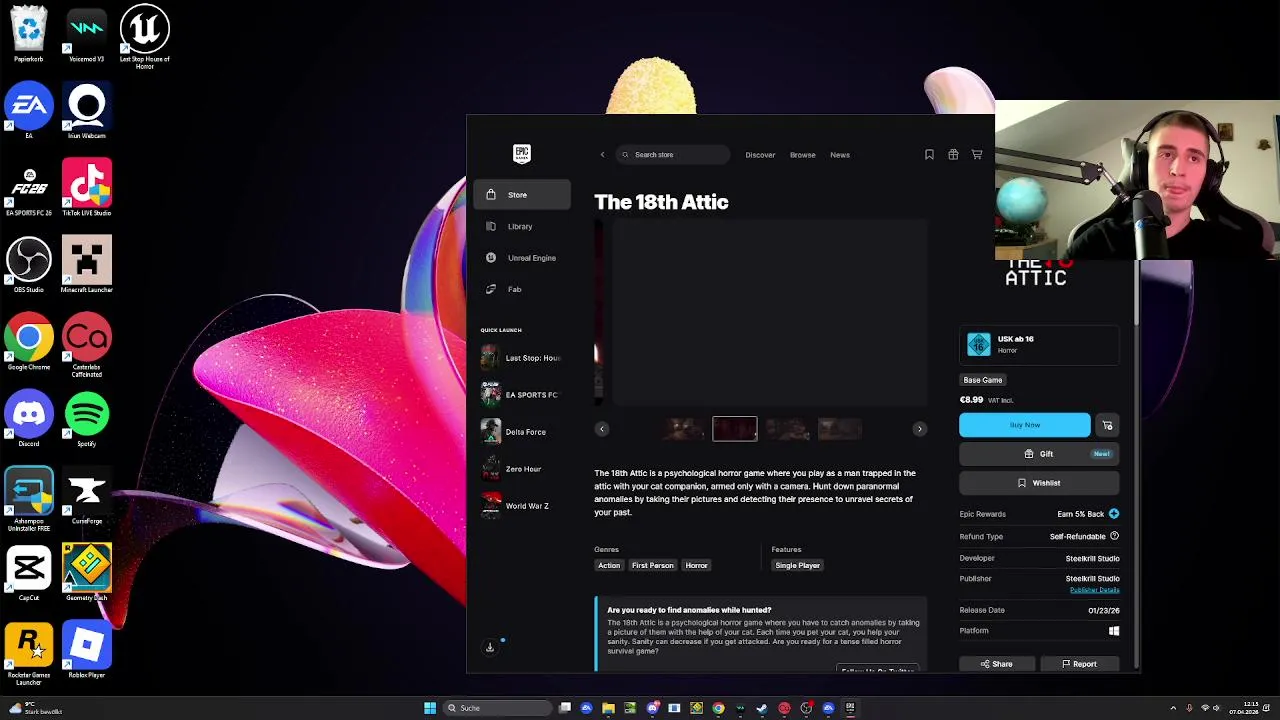The height and width of the screenshot is (720, 1280).
Task: Open the Voicemod V3 desktop icon
Action: 87,34
